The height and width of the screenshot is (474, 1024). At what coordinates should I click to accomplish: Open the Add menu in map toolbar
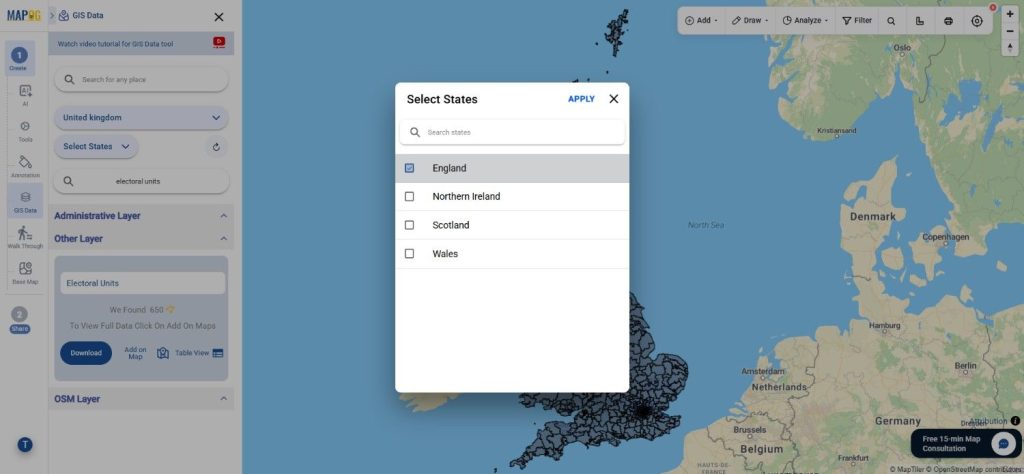[x=701, y=21]
